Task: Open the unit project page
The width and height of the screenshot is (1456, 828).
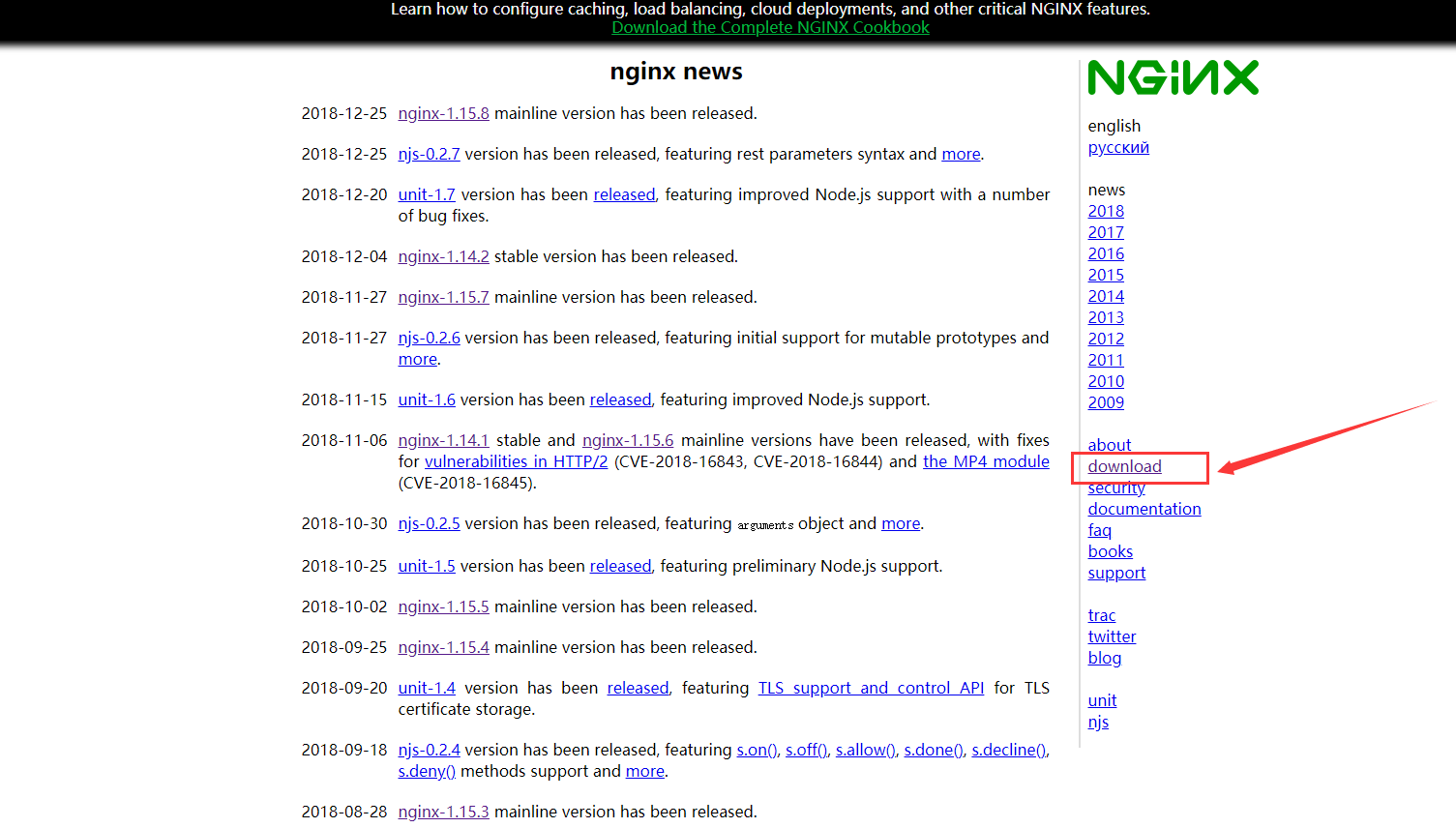Action: pyautogui.click(x=1101, y=700)
